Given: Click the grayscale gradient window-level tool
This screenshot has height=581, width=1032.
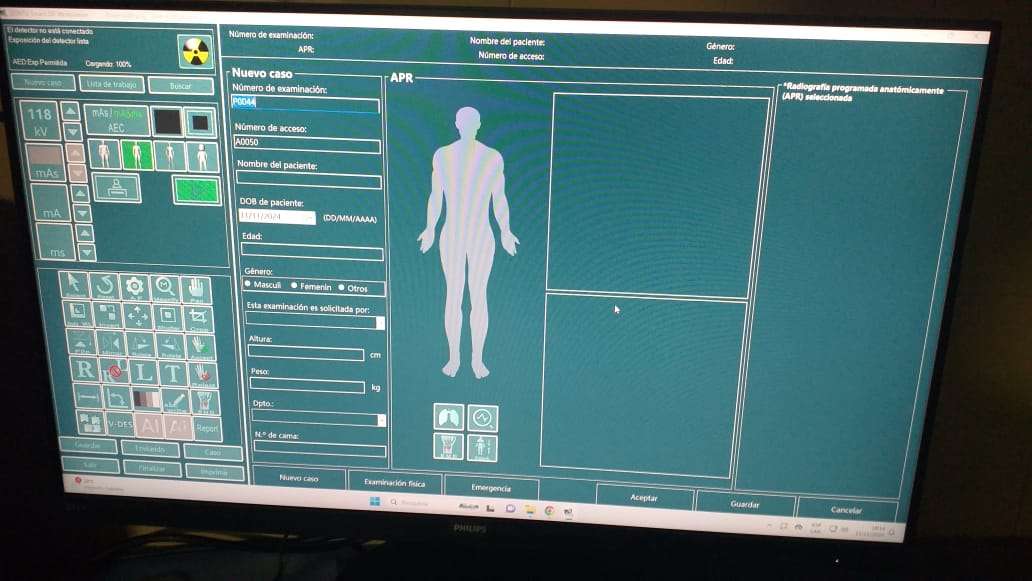Looking at the screenshot, I should [x=146, y=399].
